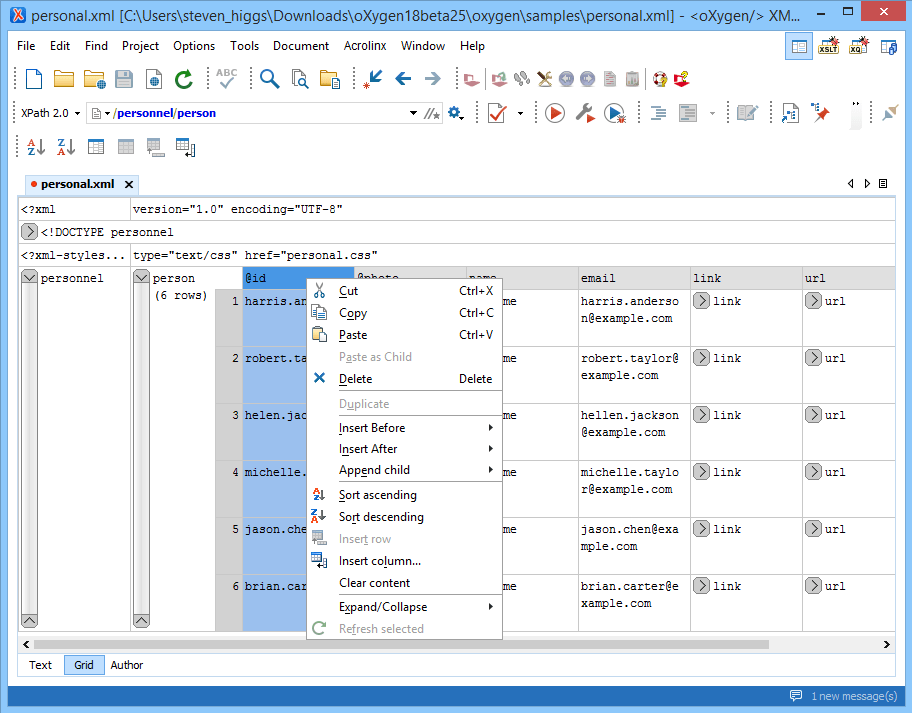Switch to Author editing mode
This screenshot has height=713, width=912.
tap(127, 665)
